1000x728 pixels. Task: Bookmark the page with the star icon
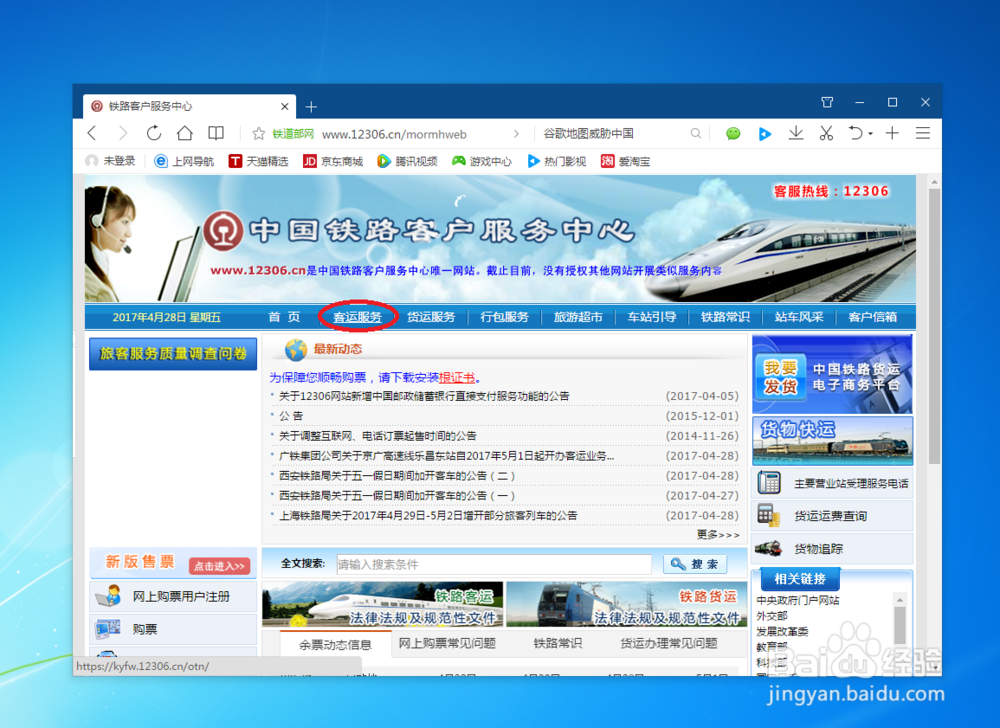[x=258, y=134]
